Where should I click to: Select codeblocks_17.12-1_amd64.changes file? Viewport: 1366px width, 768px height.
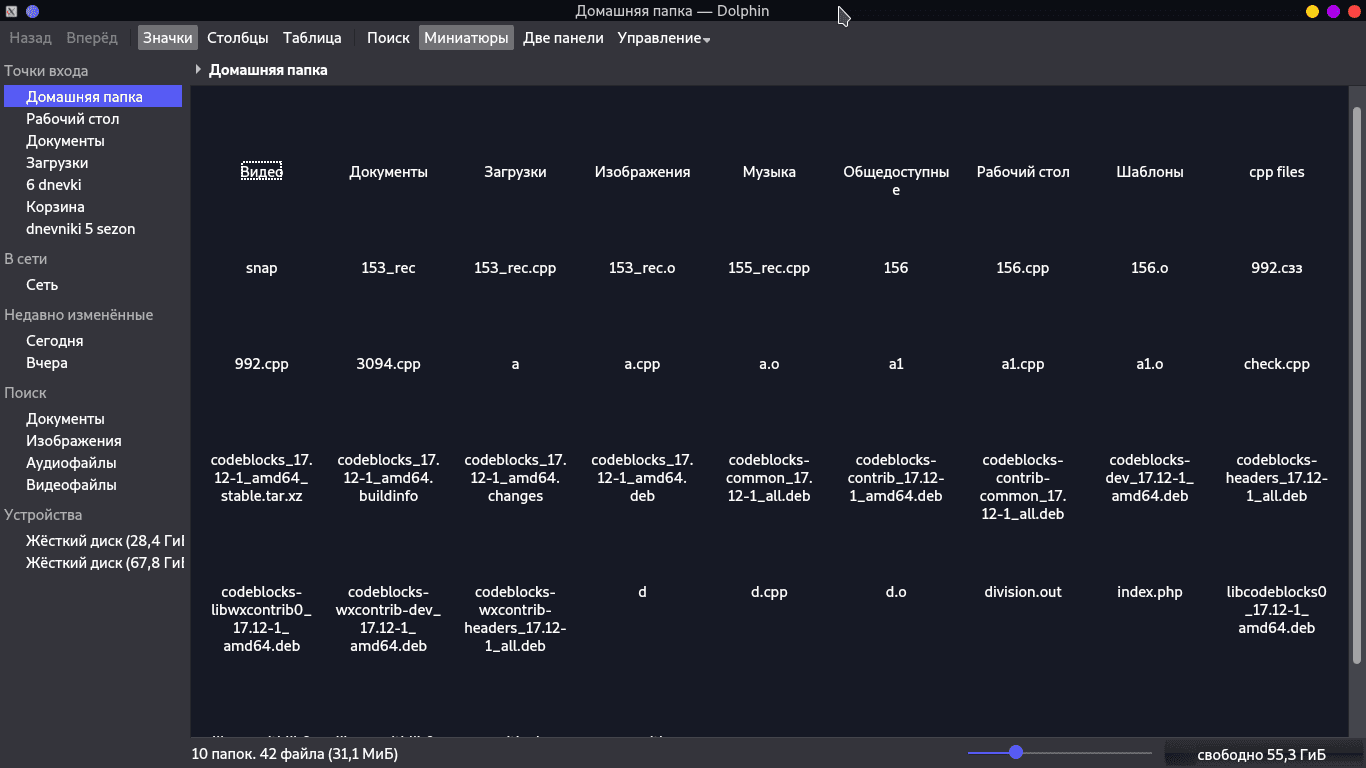(x=515, y=478)
